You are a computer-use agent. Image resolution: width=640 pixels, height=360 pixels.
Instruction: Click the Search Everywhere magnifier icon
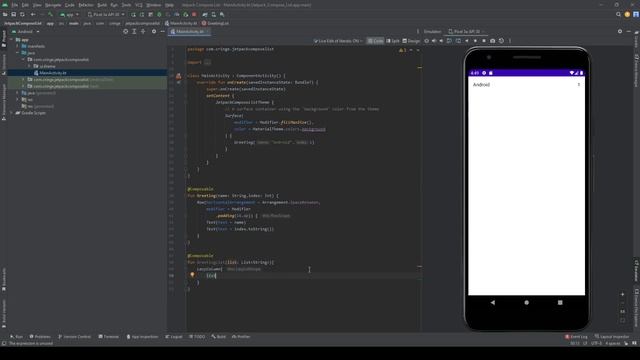pyautogui.click(x=618, y=14)
